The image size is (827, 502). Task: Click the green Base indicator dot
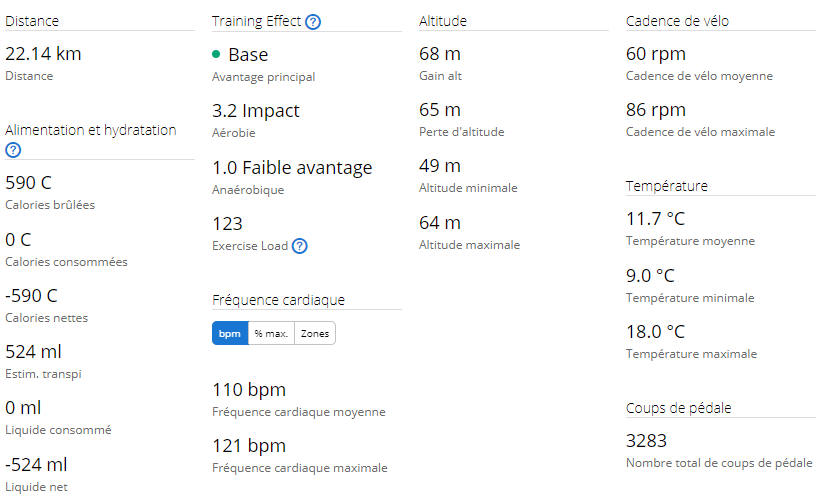click(216, 54)
